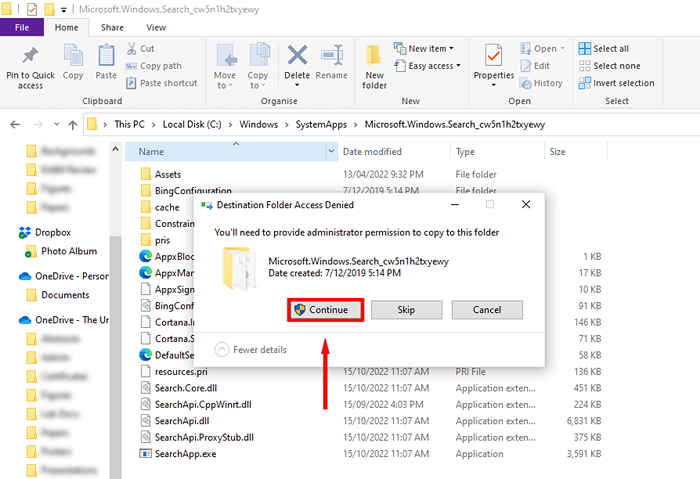Go back with the left arrow
The width and height of the screenshot is (700, 479).
click(x=15, y=125)
